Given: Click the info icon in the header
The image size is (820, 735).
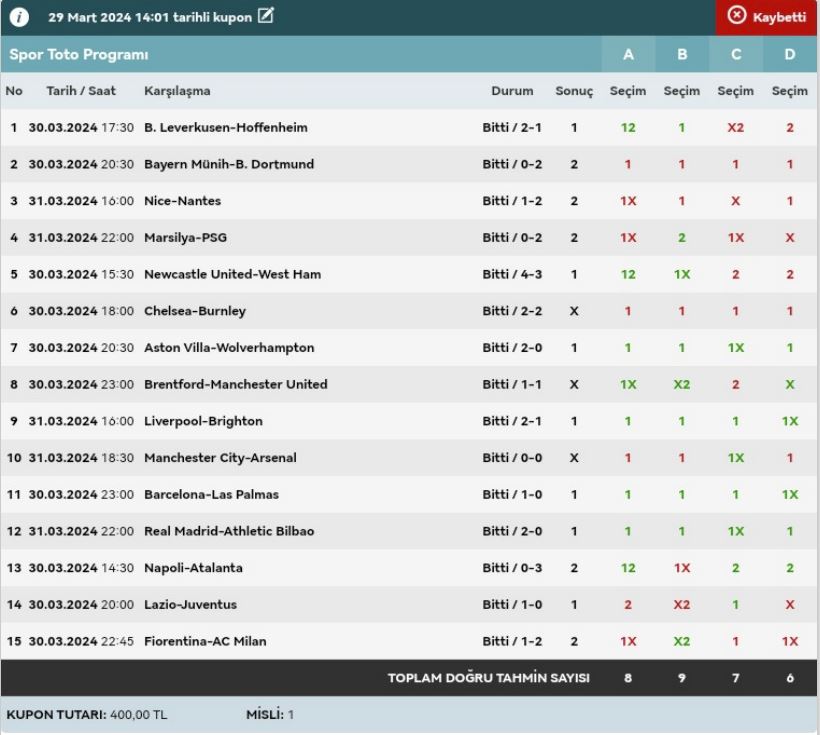Looking at the screenshot, I should point(21,17).
